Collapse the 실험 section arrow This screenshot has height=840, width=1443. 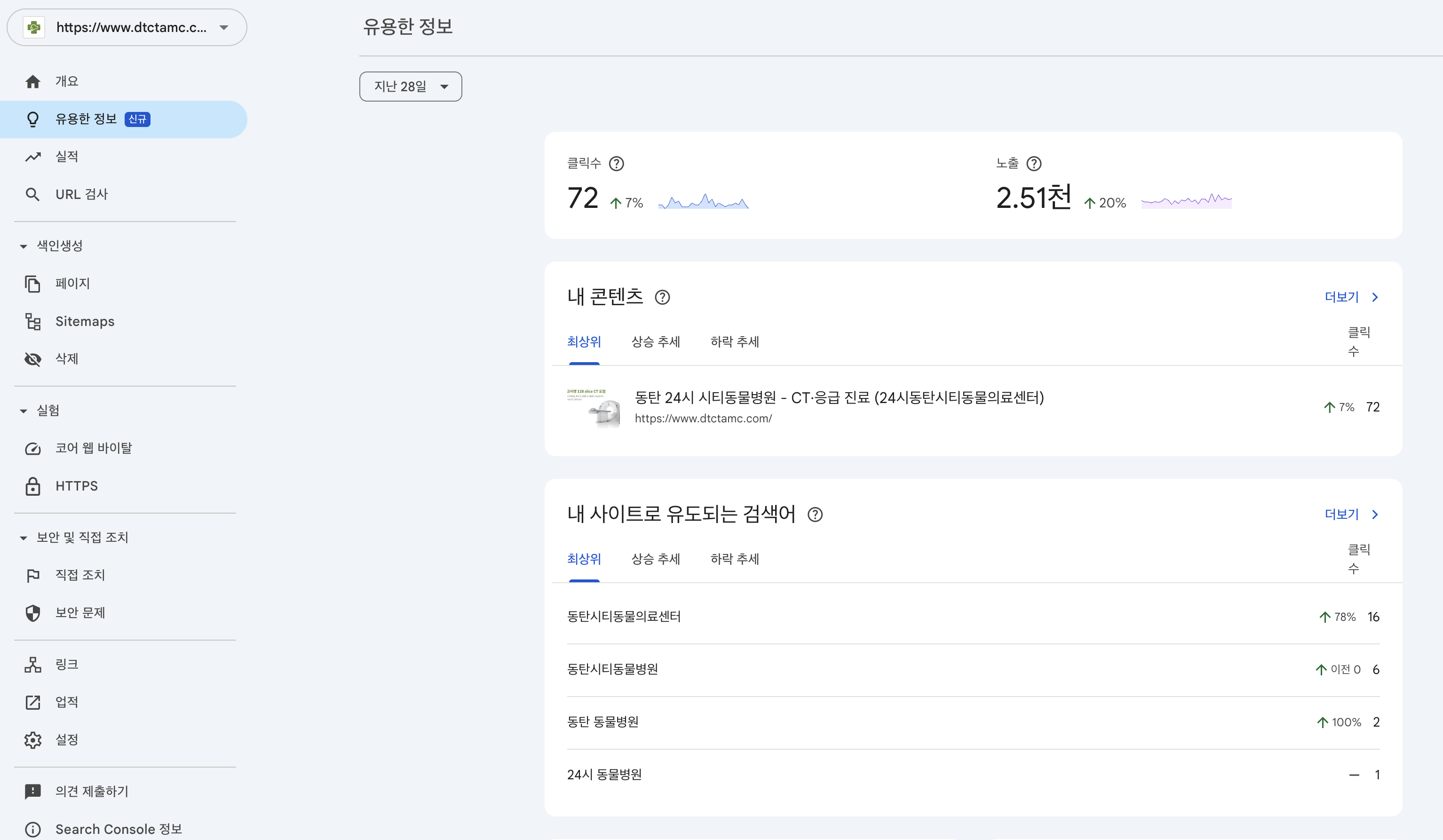[x=24, y=410]
